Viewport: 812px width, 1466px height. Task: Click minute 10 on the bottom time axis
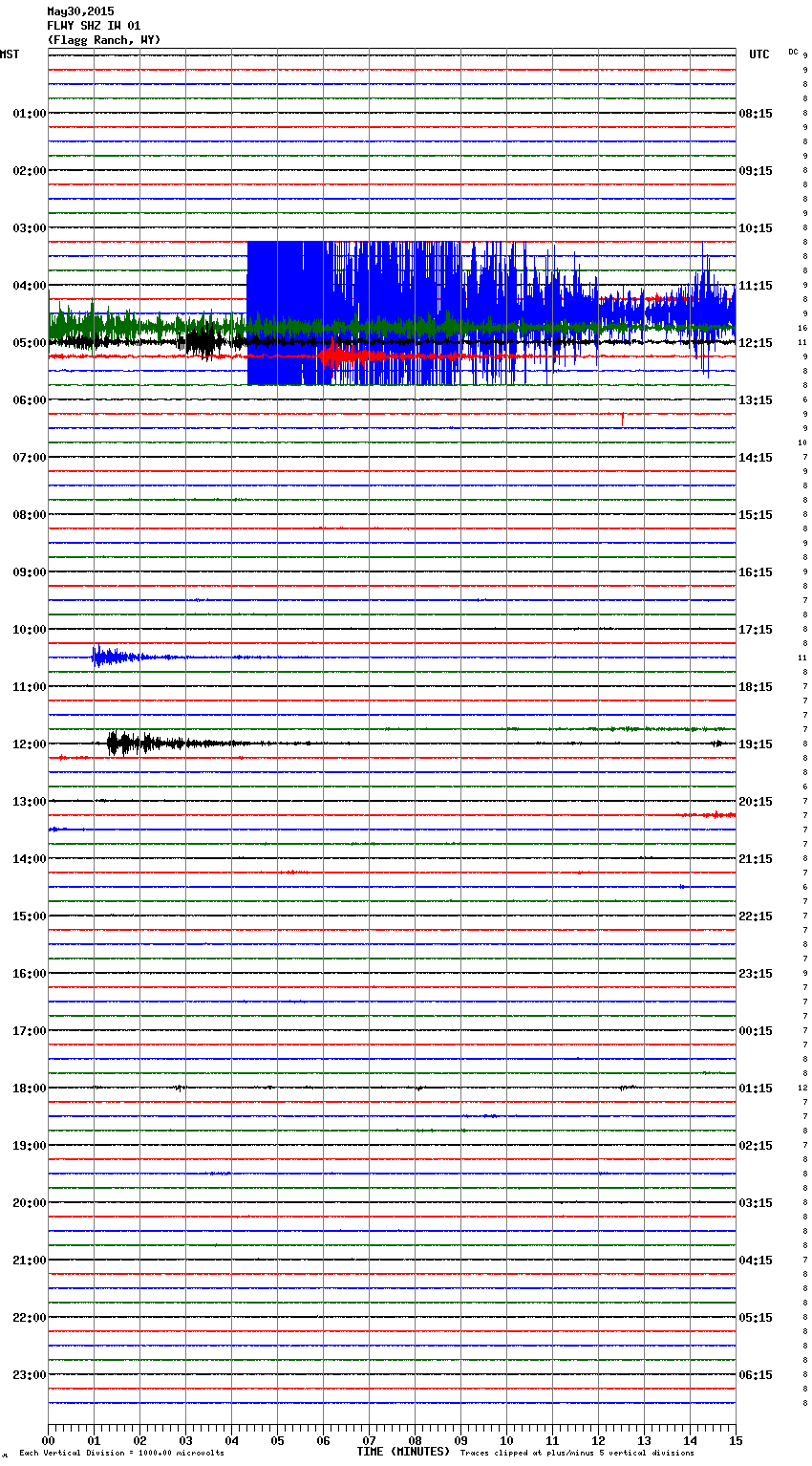507,1440
